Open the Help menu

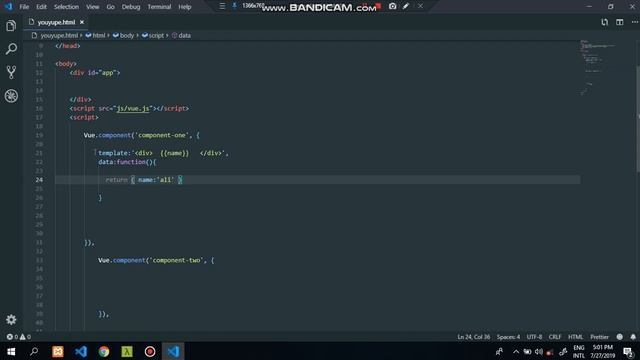coord(184,7)
